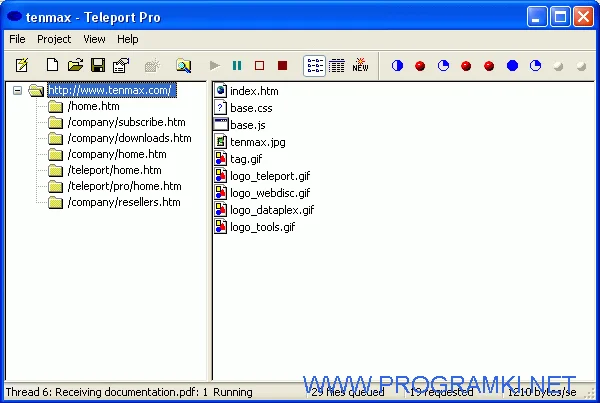Click the Thread 1 half-blue status indicator

(x=397, y=66)
